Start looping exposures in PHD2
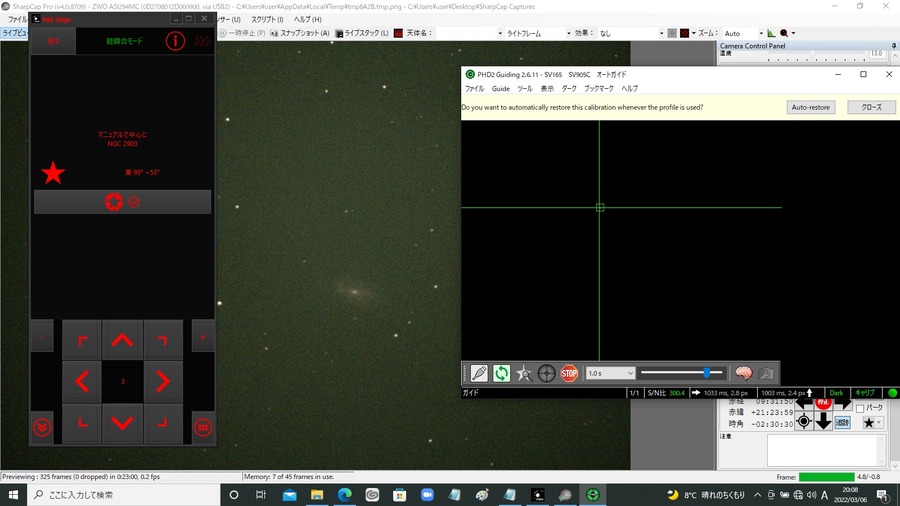 (501, 373)
